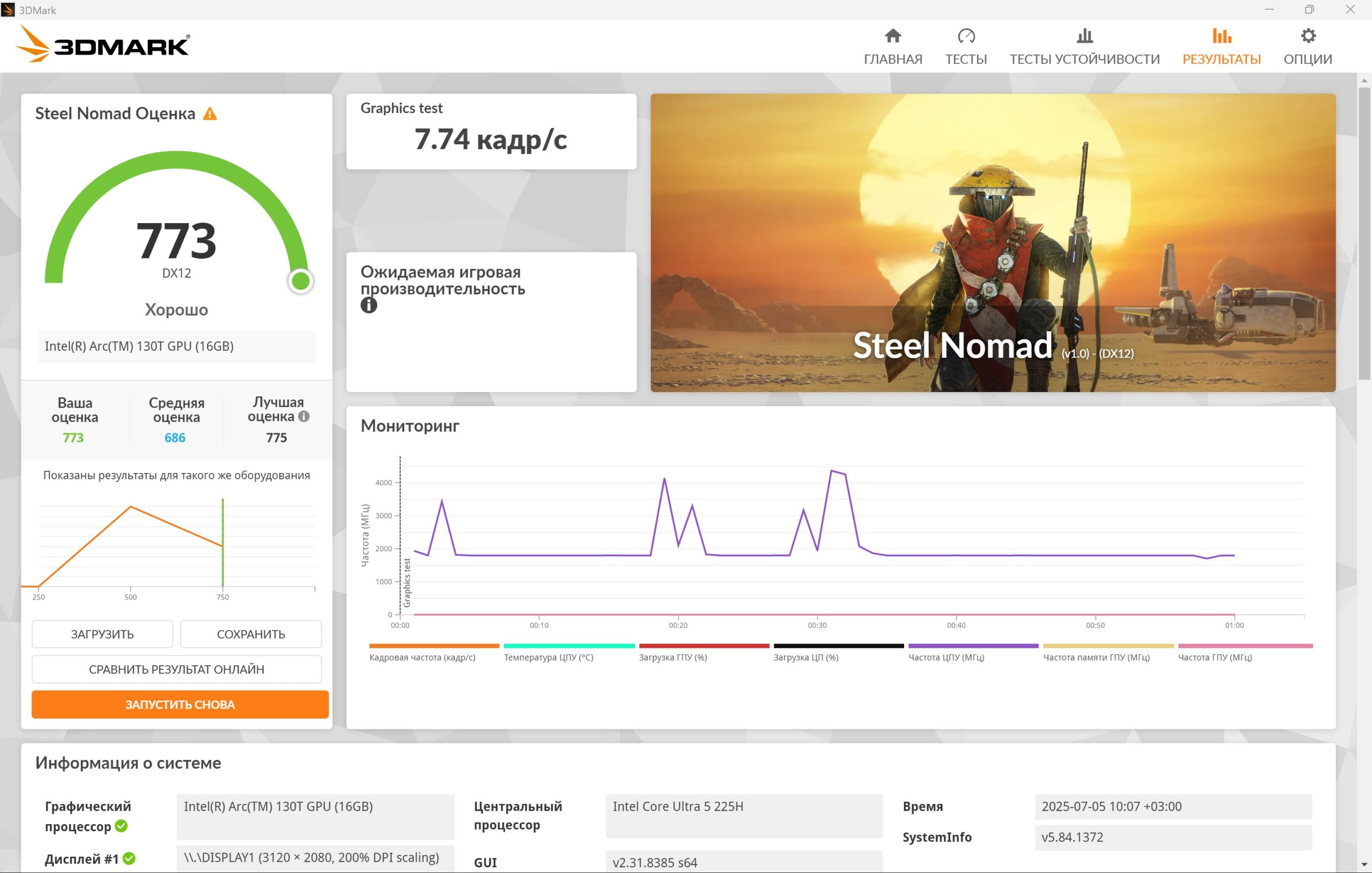Click the 7.74 кадр/с Graphics test value
This screenshot has width=1372, height=873.
pyautogui.click(x=490, y=139)
